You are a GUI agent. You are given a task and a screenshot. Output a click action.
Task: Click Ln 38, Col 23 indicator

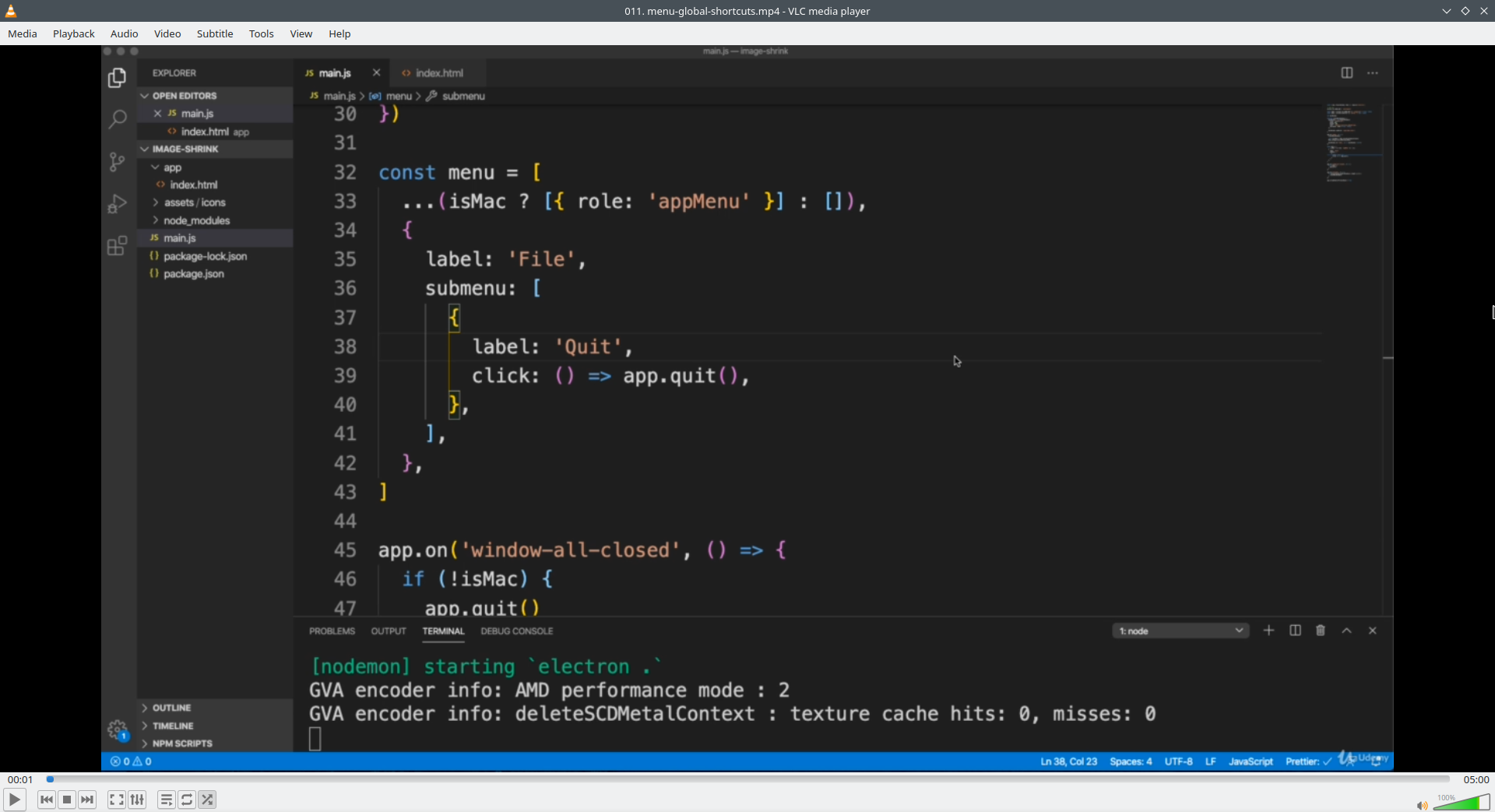(1068, 761)
